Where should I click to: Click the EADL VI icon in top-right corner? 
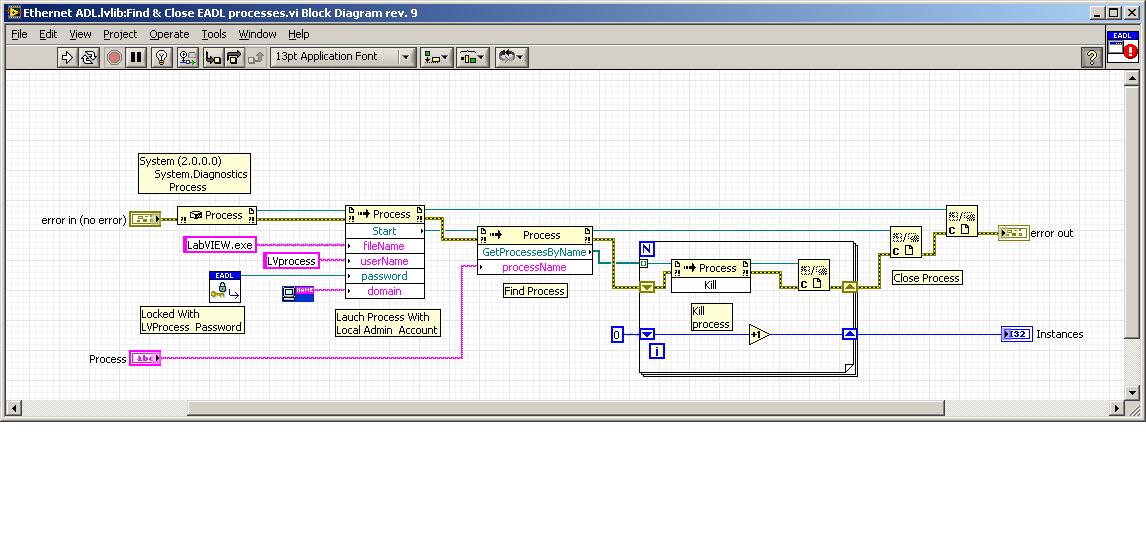1122,46
